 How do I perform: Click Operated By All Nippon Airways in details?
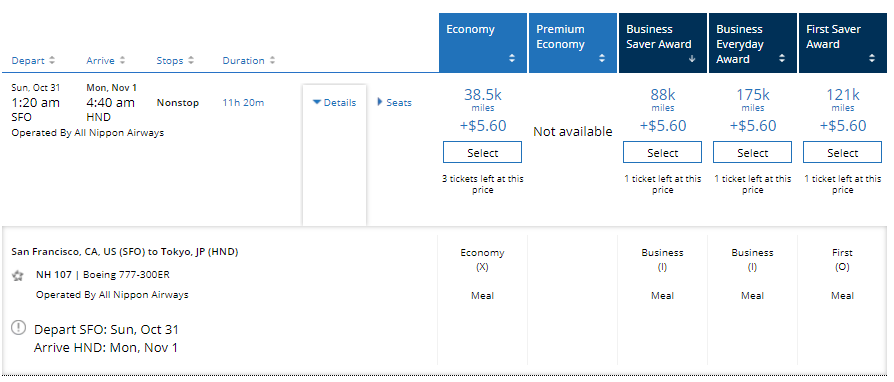click(112, 295)
